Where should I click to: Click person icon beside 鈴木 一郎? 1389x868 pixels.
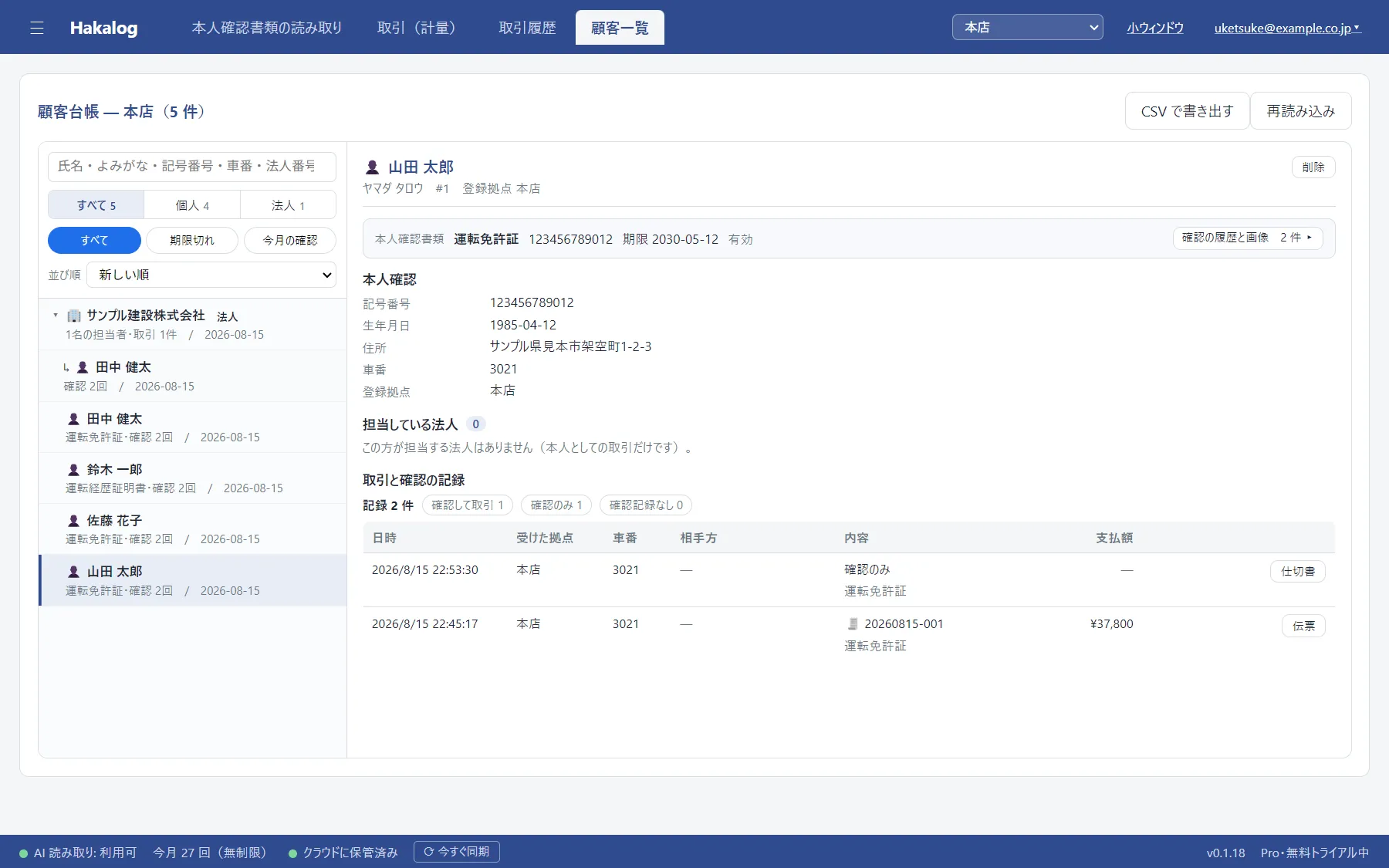coord(74,470)
